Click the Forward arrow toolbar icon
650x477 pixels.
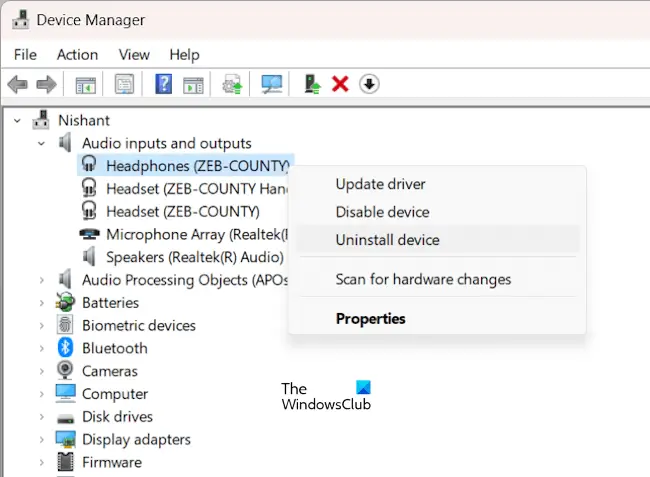tap(46, 85)
